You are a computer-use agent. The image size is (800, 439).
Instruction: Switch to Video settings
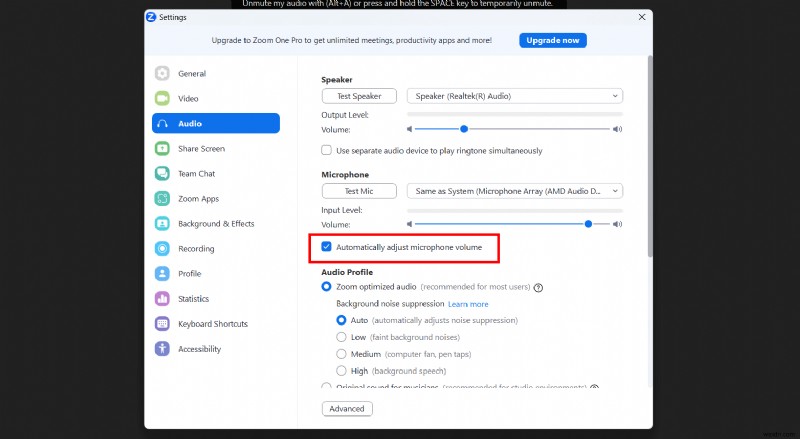(216, 99)
